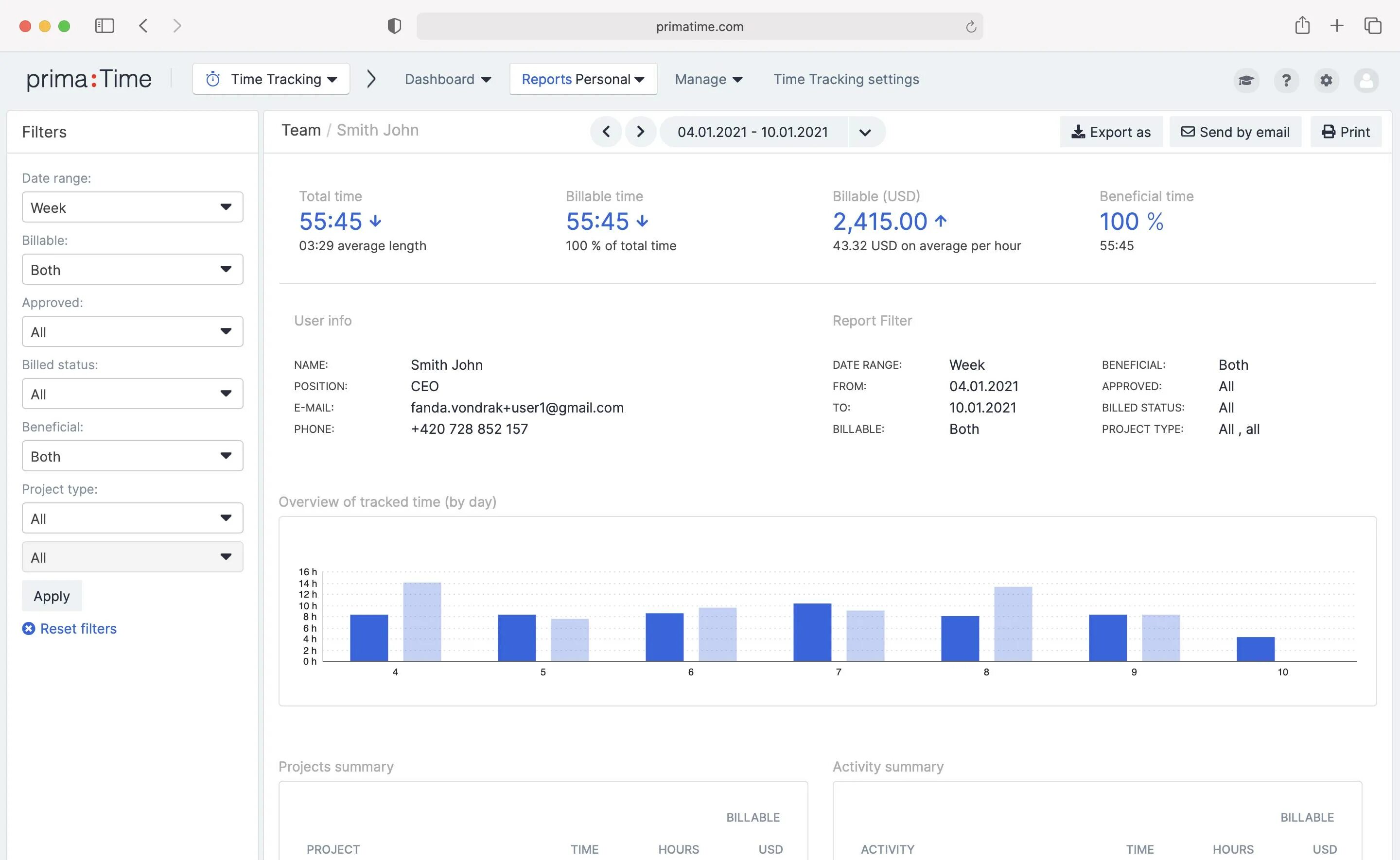The width and height of the screenshot is (1400, 860).
Task: Open the Billed status dropdown
Action: [132, 394]
